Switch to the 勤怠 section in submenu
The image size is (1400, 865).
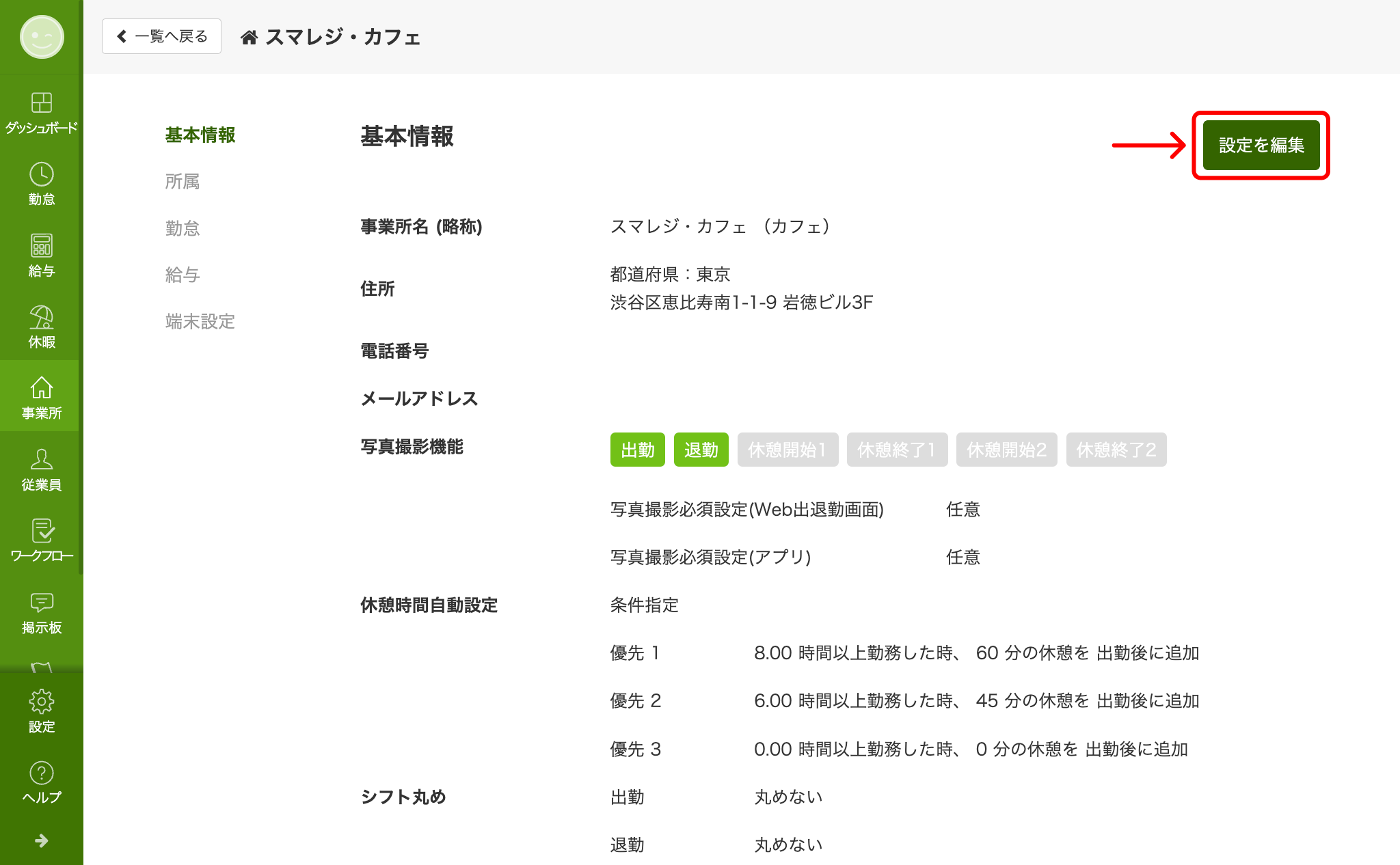(183, 228)
